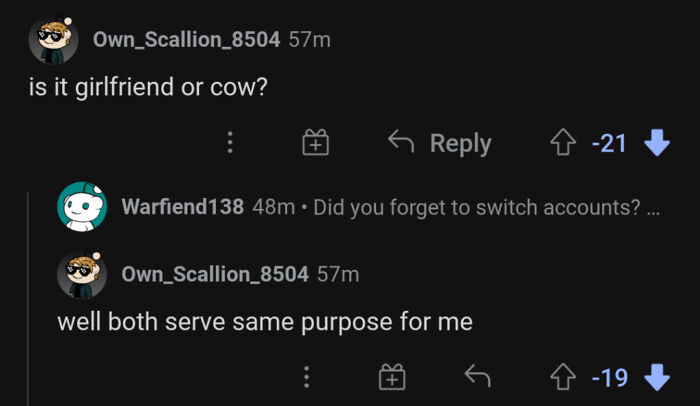Click the downvote arrow beside -21
700x406 pixels.
657,142
